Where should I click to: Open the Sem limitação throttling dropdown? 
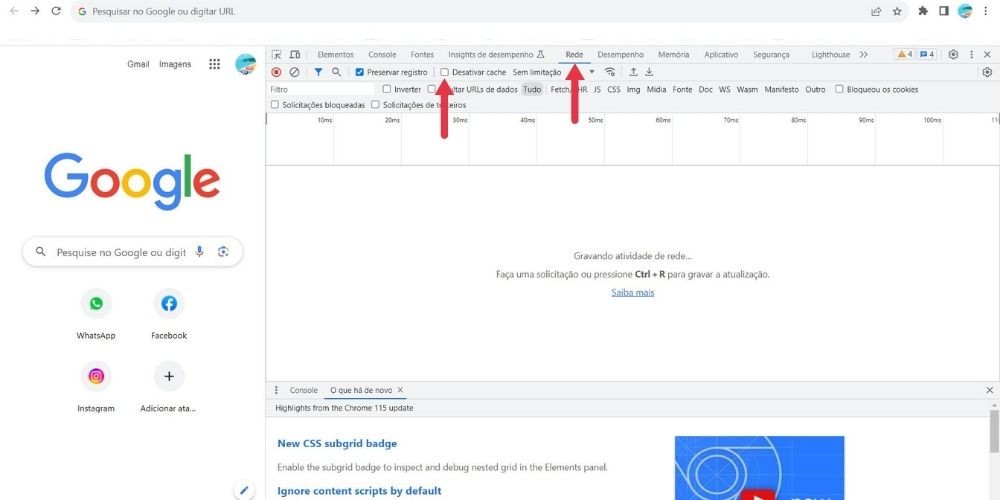pos(553,72)
